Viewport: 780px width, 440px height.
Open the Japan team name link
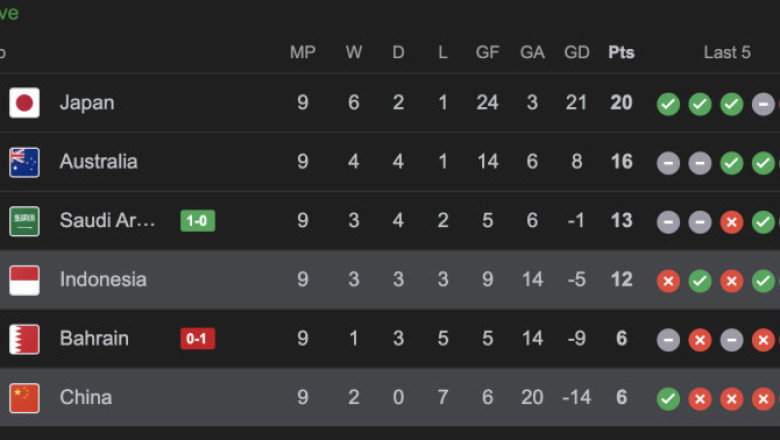tap(87, 103)
